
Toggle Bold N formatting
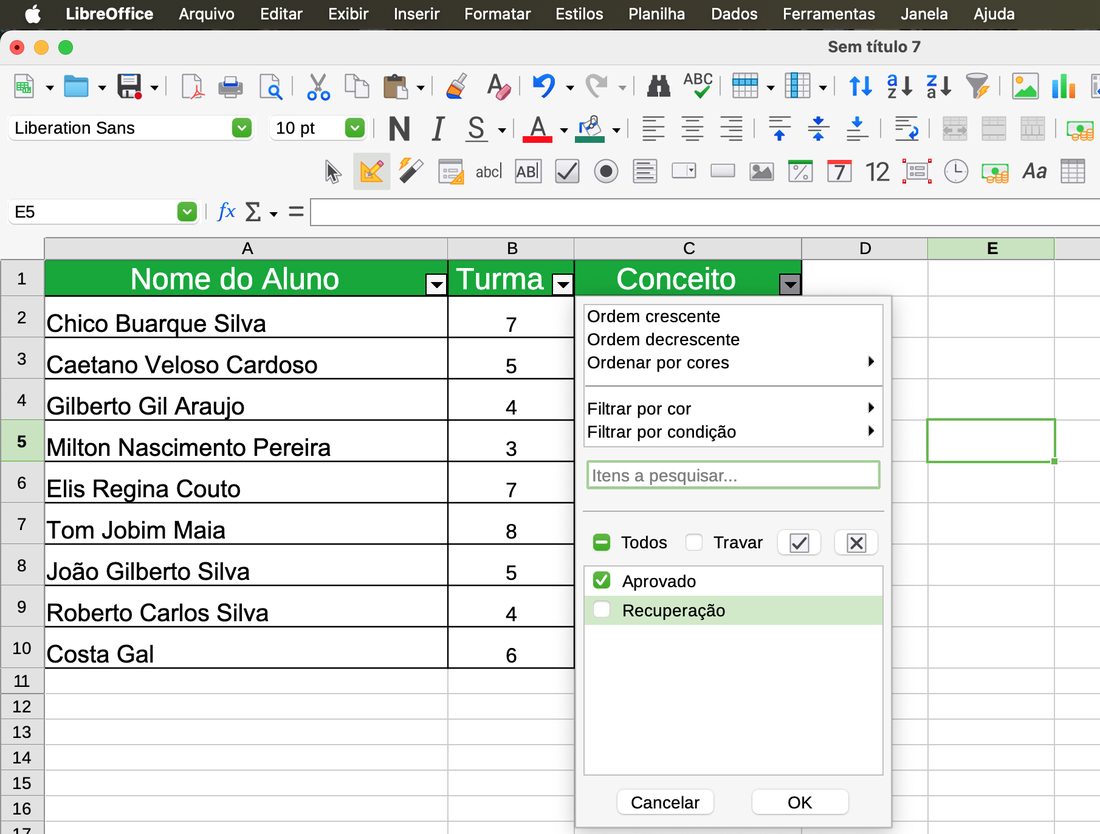[x=399, y=129]
